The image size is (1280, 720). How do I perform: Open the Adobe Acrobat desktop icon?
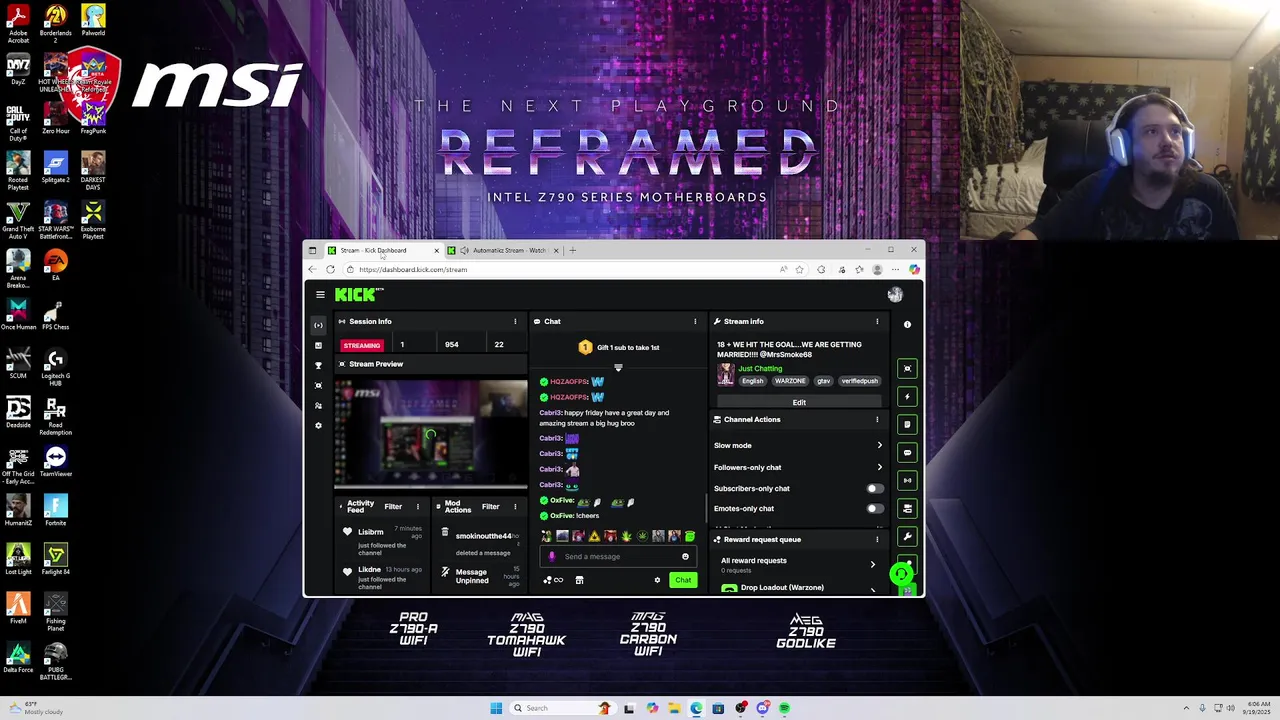(x=18, y=22)
